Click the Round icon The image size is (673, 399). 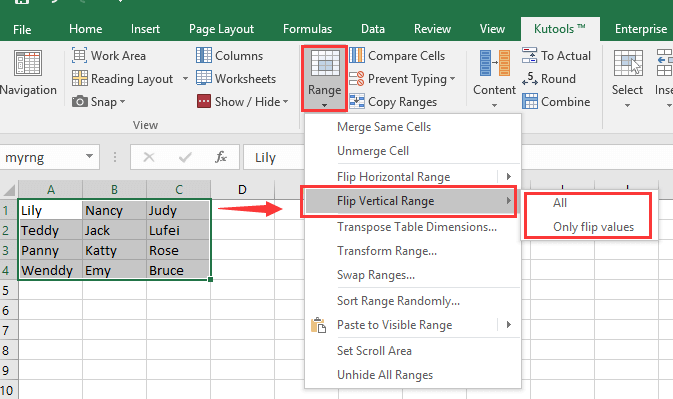(530, 79)
